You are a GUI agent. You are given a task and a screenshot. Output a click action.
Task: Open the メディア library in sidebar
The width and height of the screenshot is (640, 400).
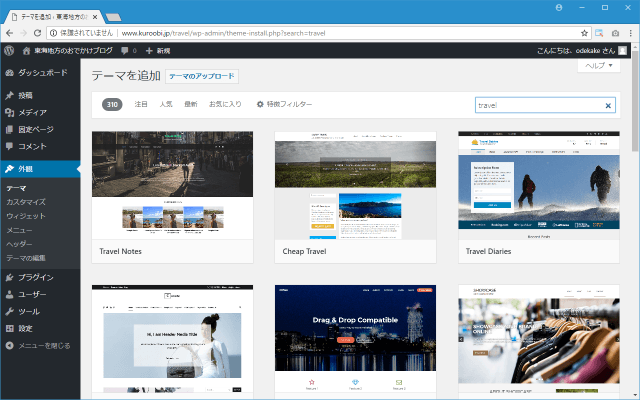click(32, 112)
